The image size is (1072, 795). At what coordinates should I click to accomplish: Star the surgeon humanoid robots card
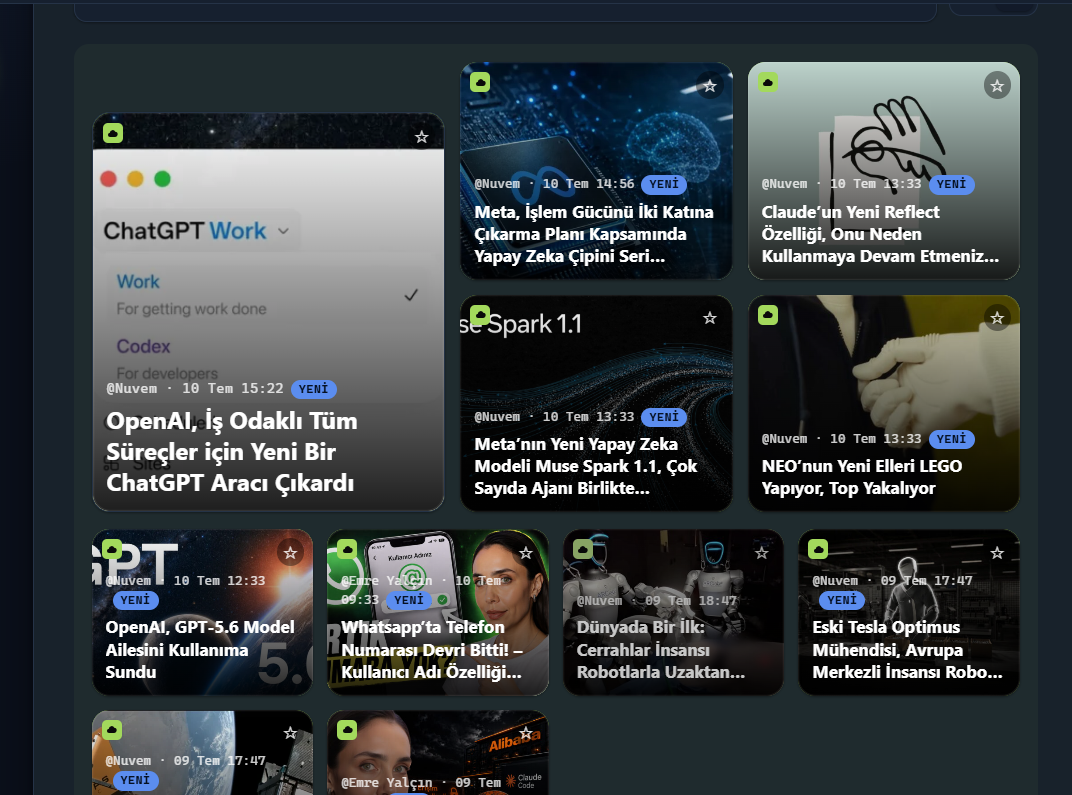(x=762, y=553)
